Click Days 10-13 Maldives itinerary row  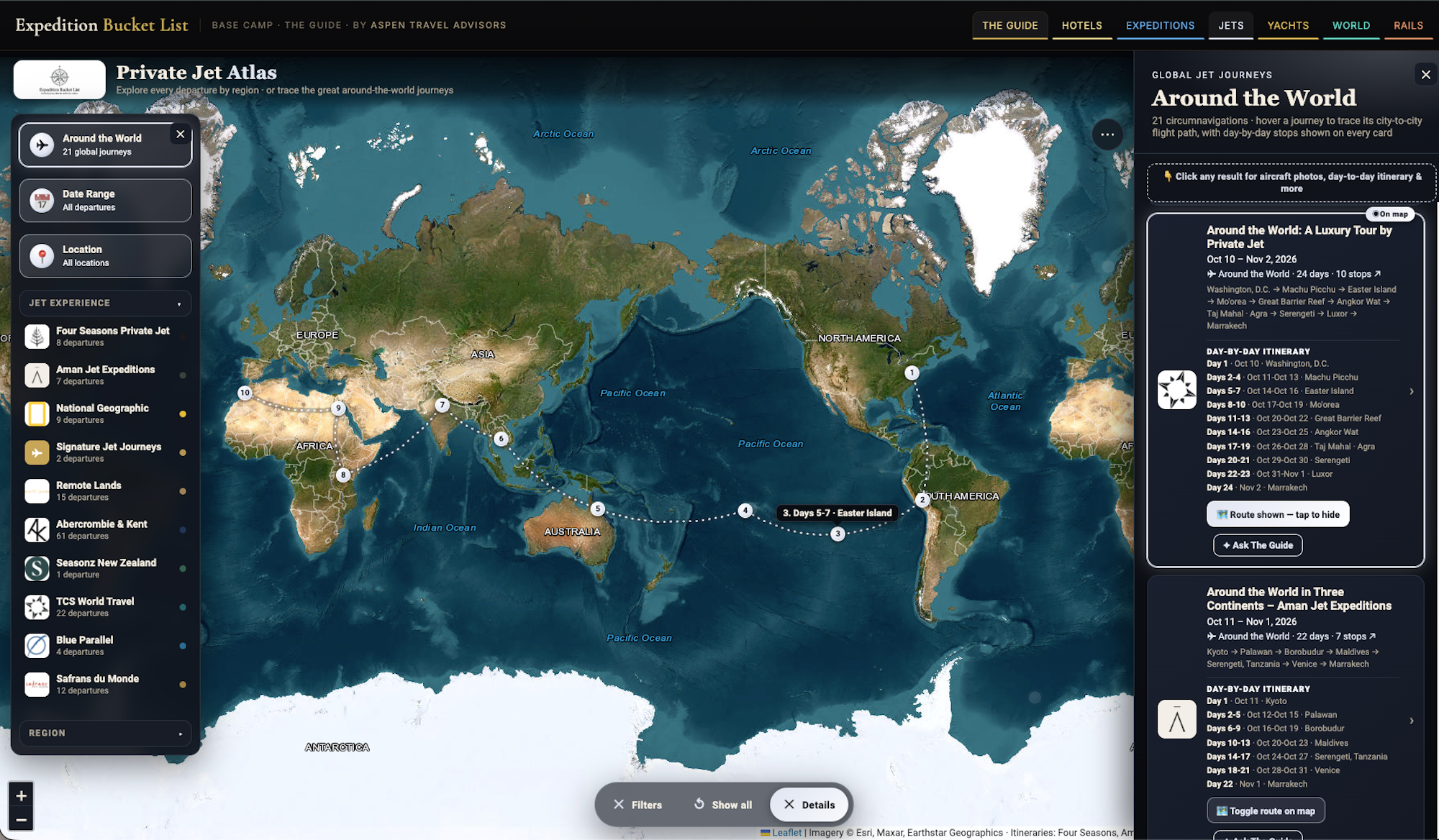pyautogui.click(x=1277, y=743)
